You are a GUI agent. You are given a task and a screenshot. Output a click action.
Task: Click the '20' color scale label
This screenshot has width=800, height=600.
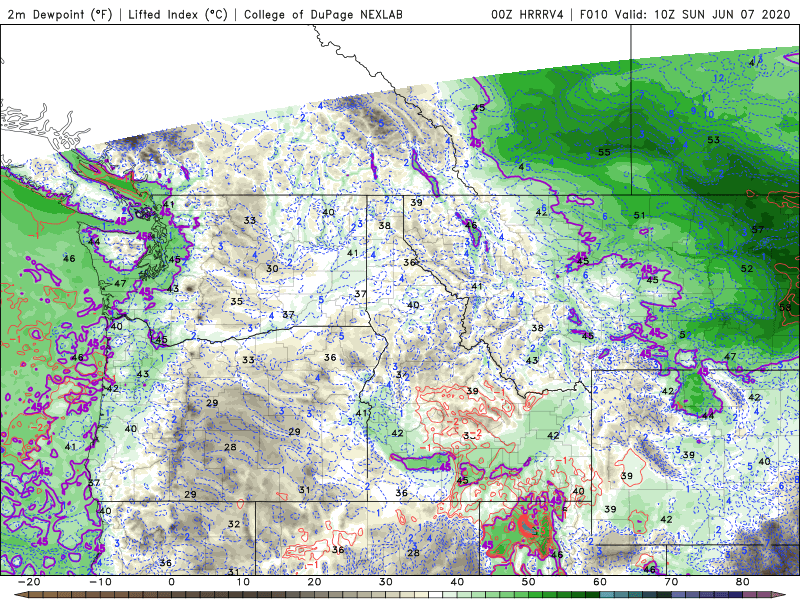click(x=314, y=582)
